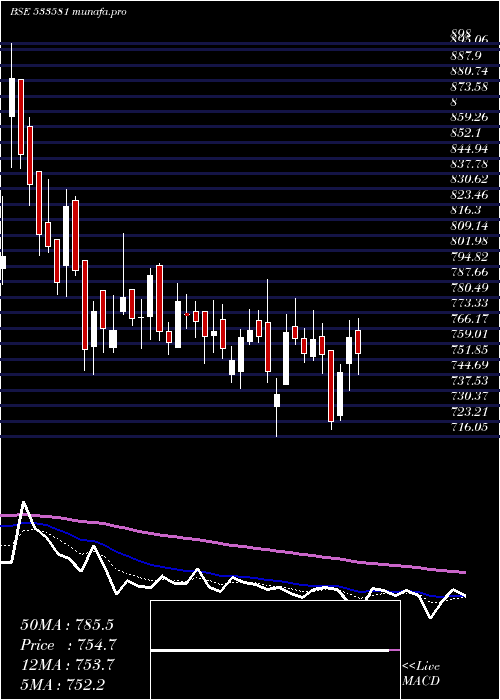This screenshot has width=500, height=700.
Task: Click the 716.05 price level label
Action: [469, 427]
